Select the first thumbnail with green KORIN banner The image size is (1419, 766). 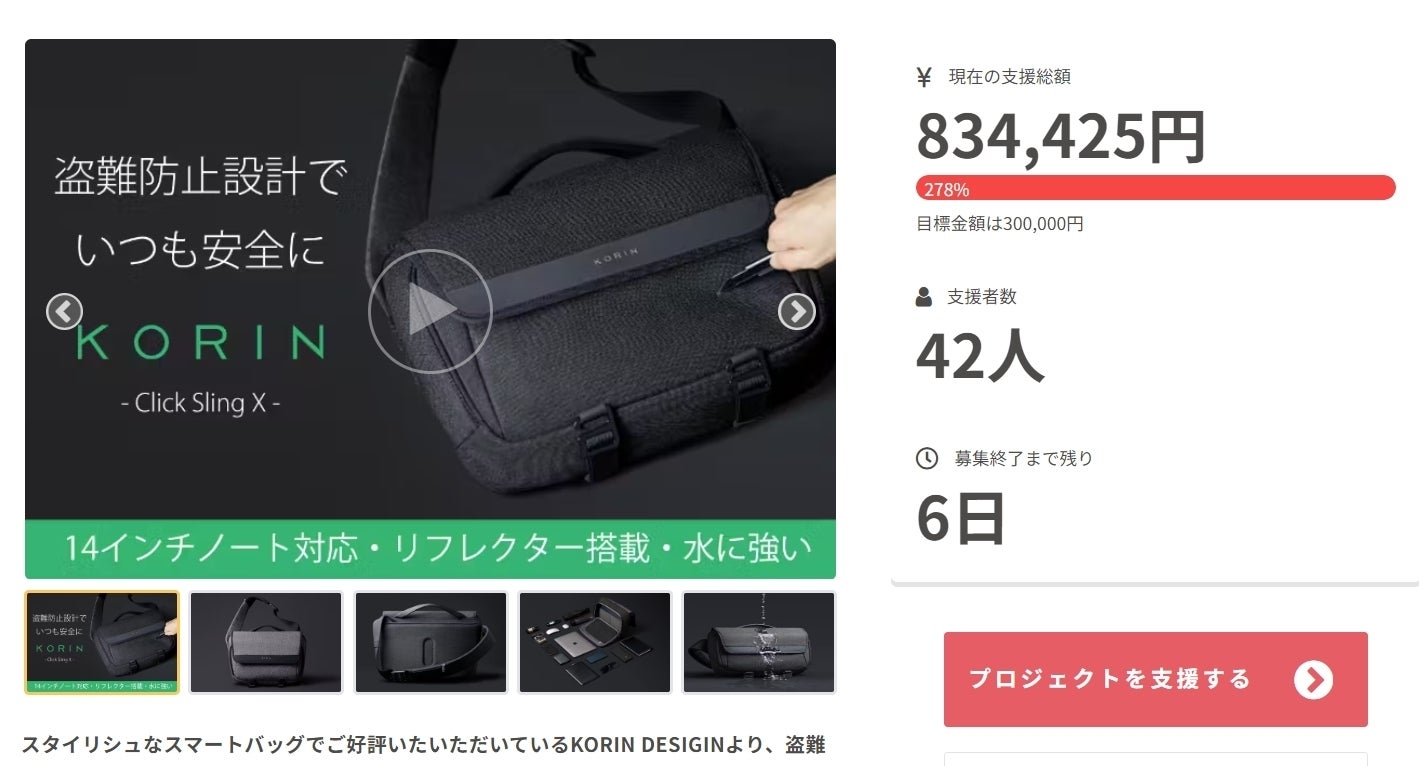(x=102, y=642)
